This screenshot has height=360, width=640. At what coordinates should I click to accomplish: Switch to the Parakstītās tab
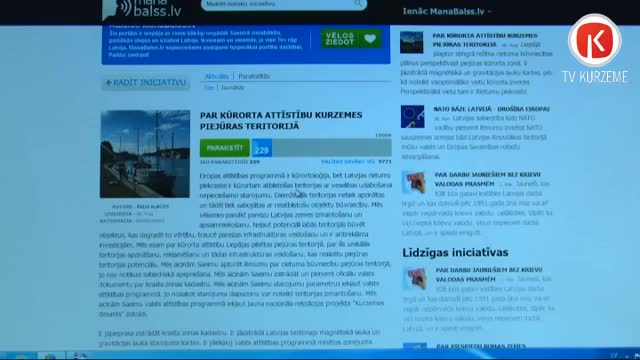[254, 76]
